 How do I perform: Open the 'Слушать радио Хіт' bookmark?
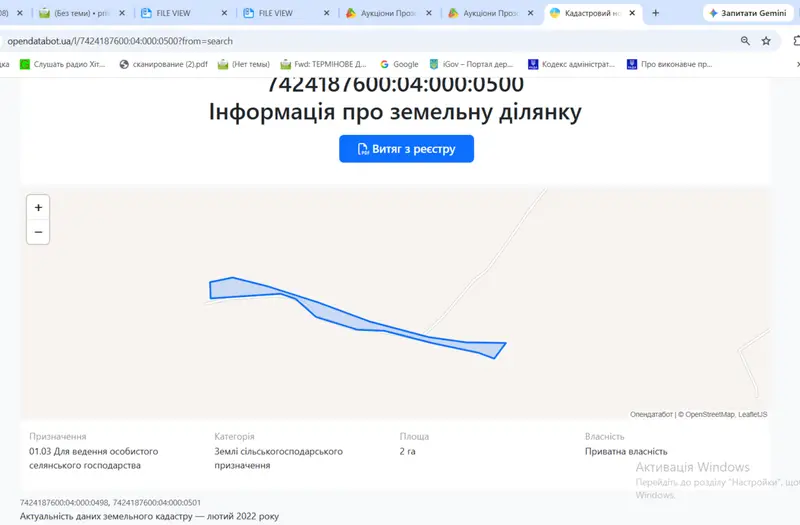click(63, 64)
